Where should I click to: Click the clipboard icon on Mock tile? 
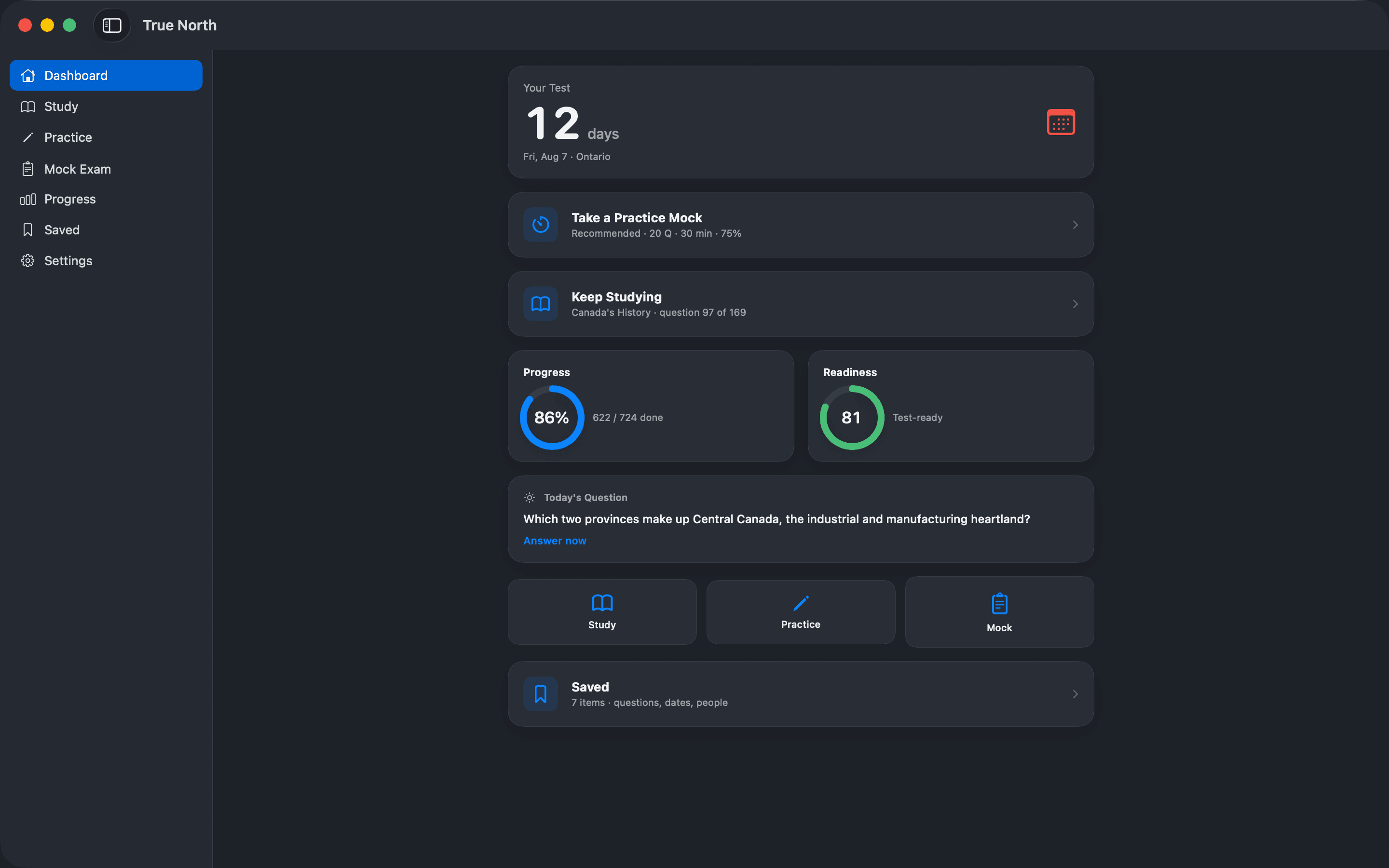[x=999, y=603]
